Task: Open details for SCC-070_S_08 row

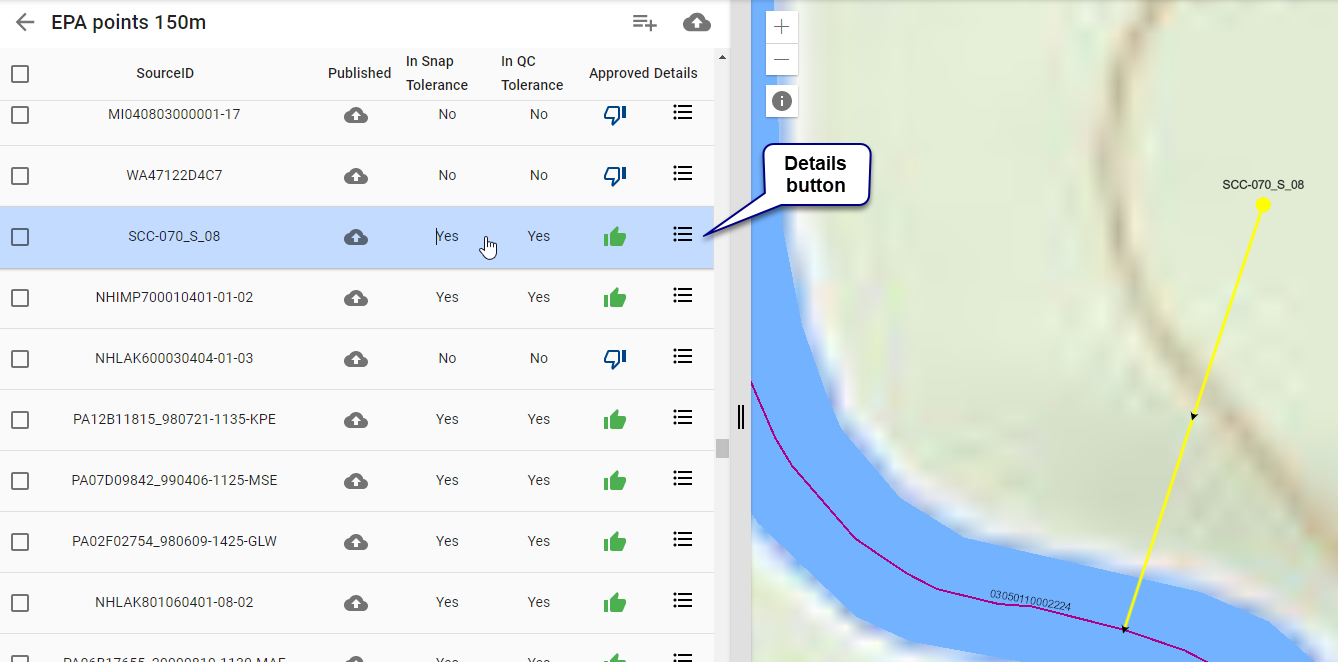Action: pos(683,234)
